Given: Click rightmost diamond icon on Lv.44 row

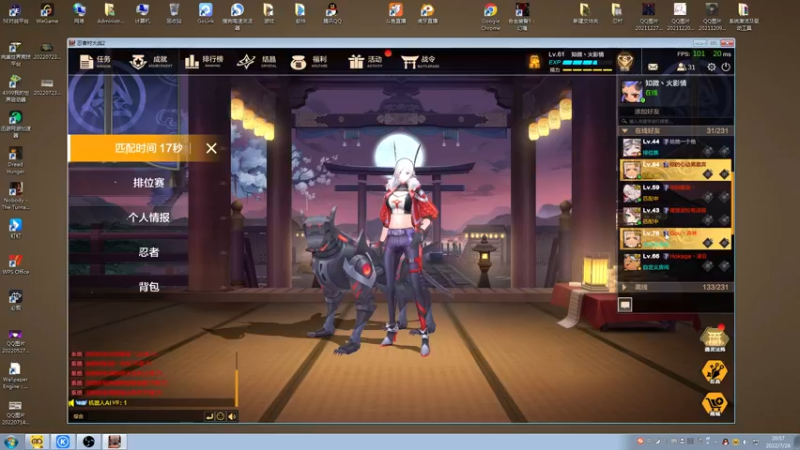Looking at the screenshot, I should click(724, 151).
